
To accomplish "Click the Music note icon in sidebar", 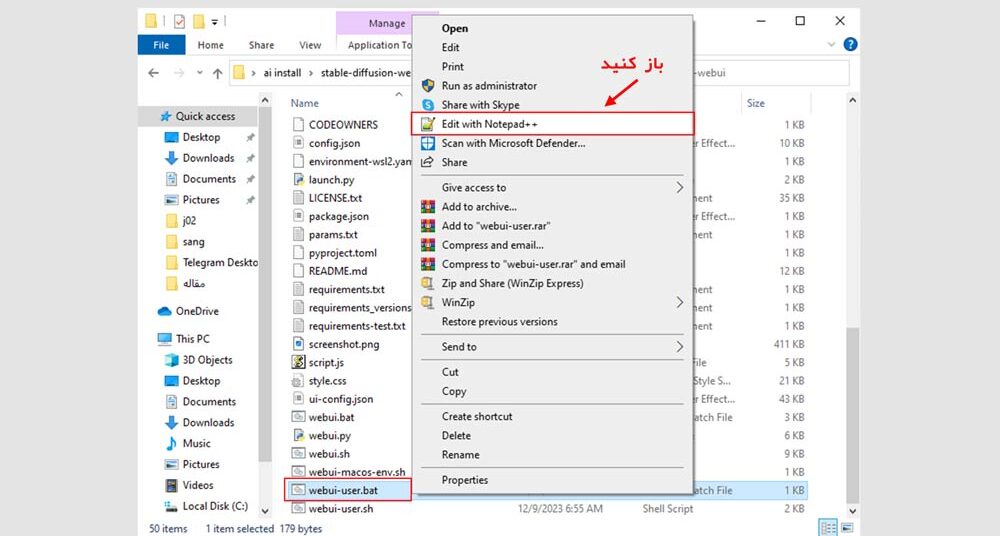I will (172, 443).
